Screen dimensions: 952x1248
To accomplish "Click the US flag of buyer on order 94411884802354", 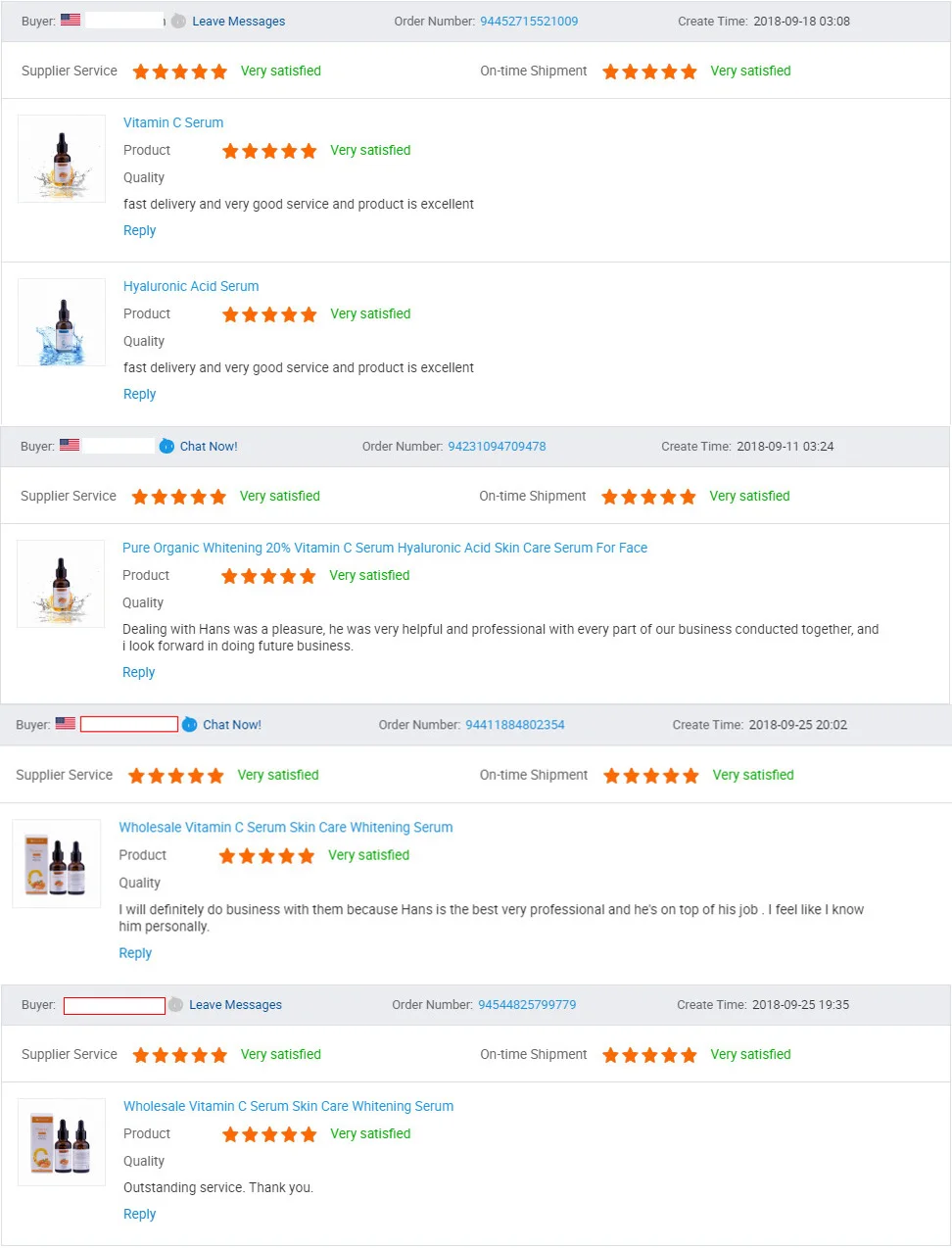I will click(66, 724).
